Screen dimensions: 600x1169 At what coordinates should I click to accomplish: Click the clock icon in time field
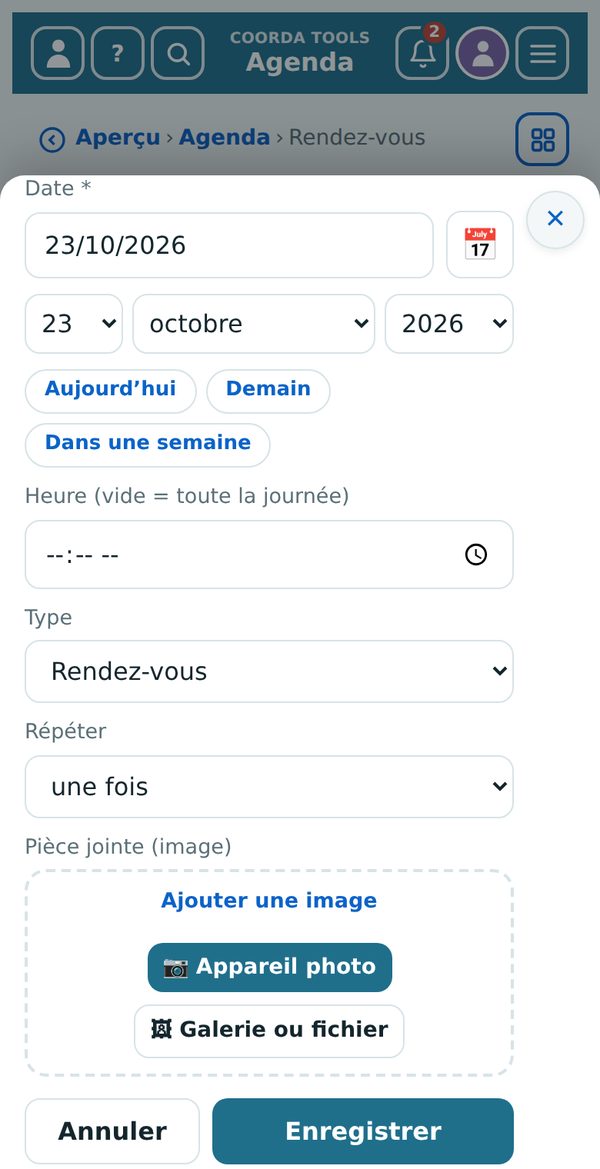click(x=476, y=555)
